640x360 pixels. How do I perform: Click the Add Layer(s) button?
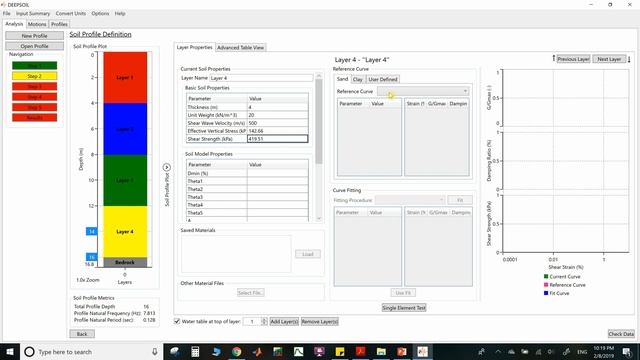click(x=284, y=322)
